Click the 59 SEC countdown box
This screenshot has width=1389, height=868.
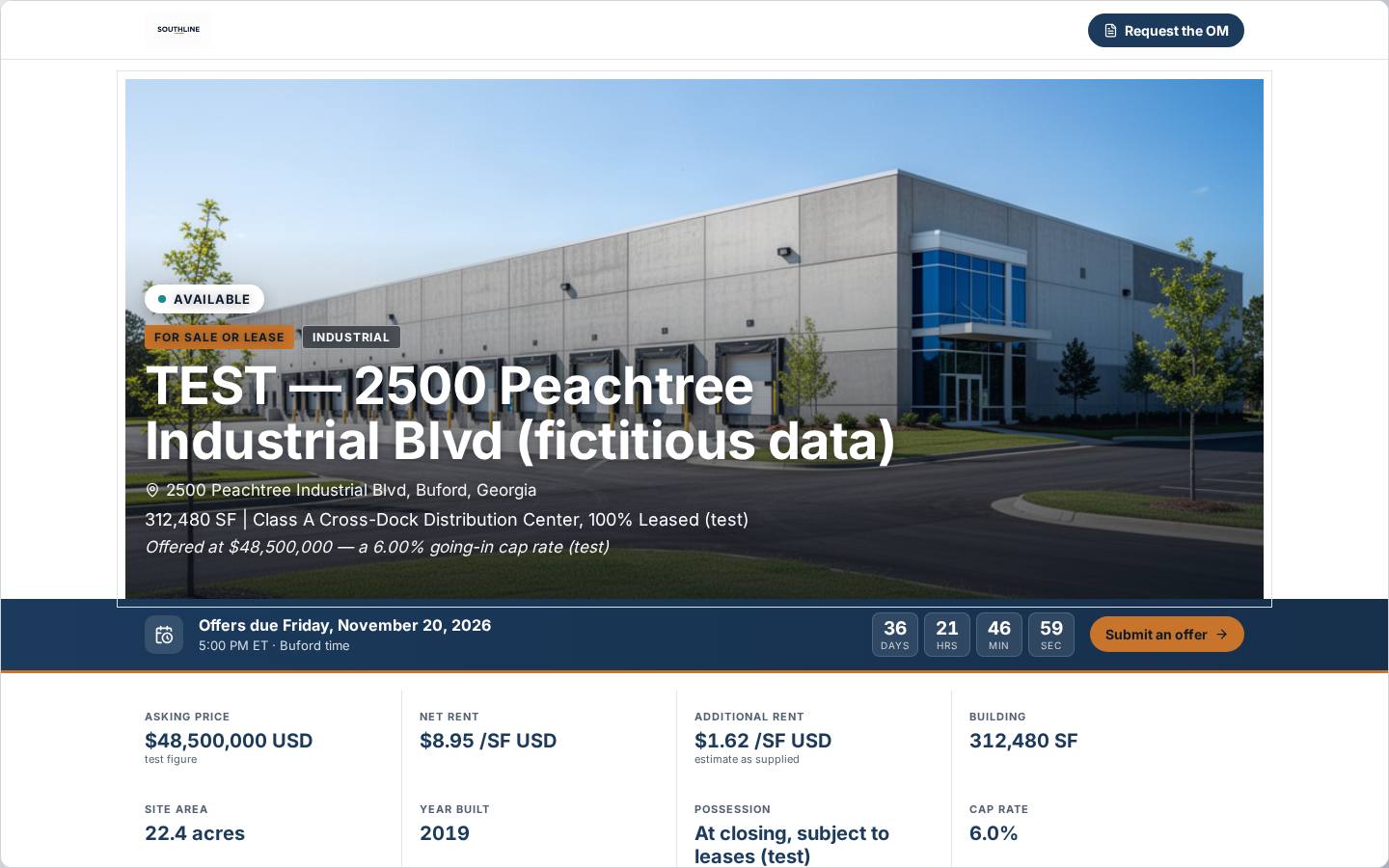click(1051, 635)
